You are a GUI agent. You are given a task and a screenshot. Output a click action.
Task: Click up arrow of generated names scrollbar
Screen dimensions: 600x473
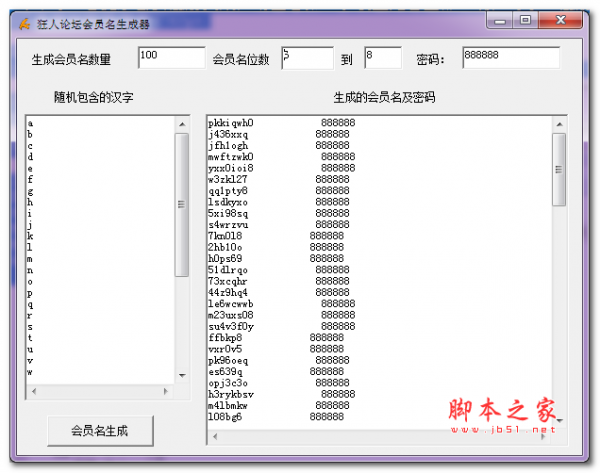[559, 124]
